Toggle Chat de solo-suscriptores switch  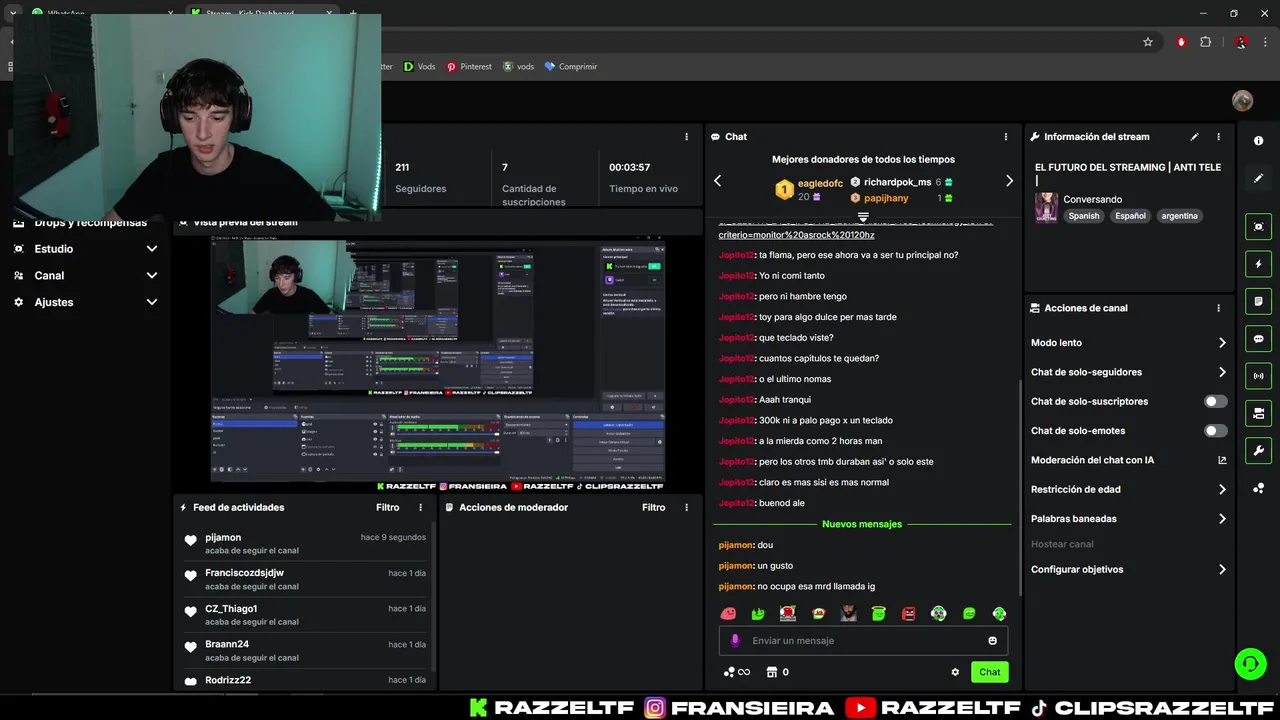coord(1215,401)
